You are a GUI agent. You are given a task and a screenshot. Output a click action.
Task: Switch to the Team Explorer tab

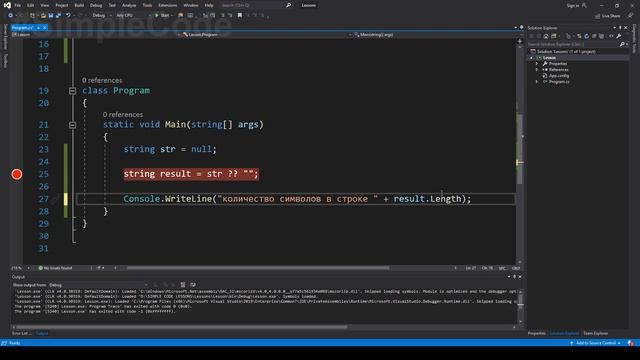click(x=596, y=333)
